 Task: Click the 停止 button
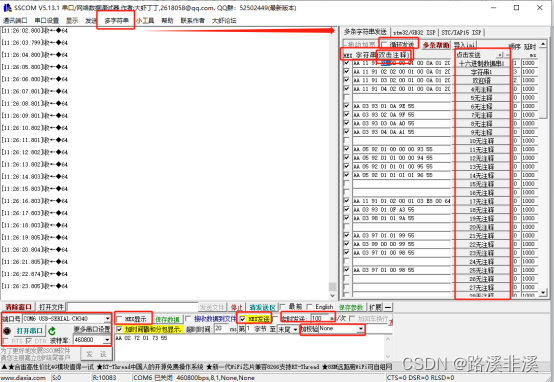(x=236, y=307)
